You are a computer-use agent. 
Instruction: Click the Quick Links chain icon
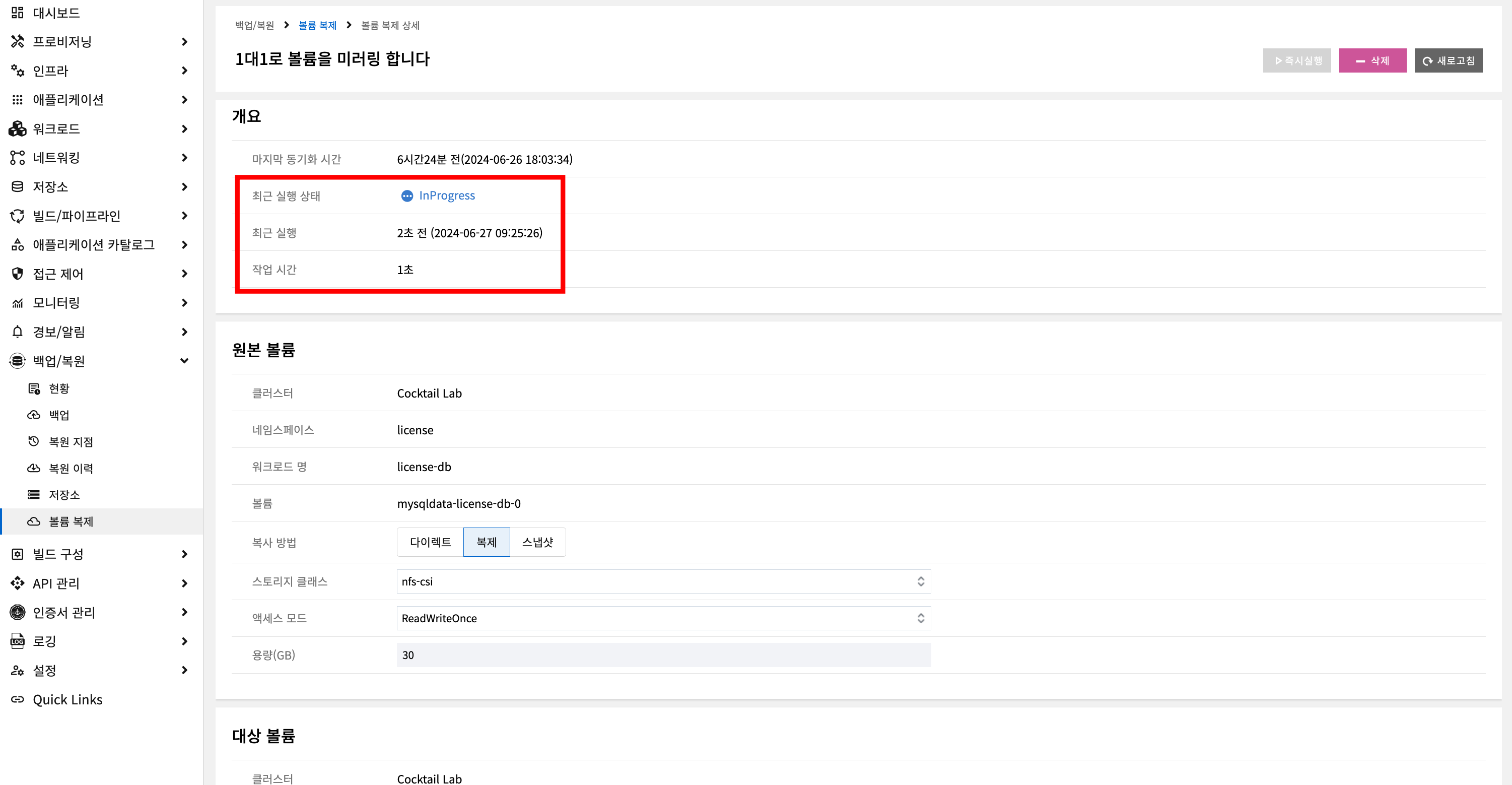pos(18,699)
